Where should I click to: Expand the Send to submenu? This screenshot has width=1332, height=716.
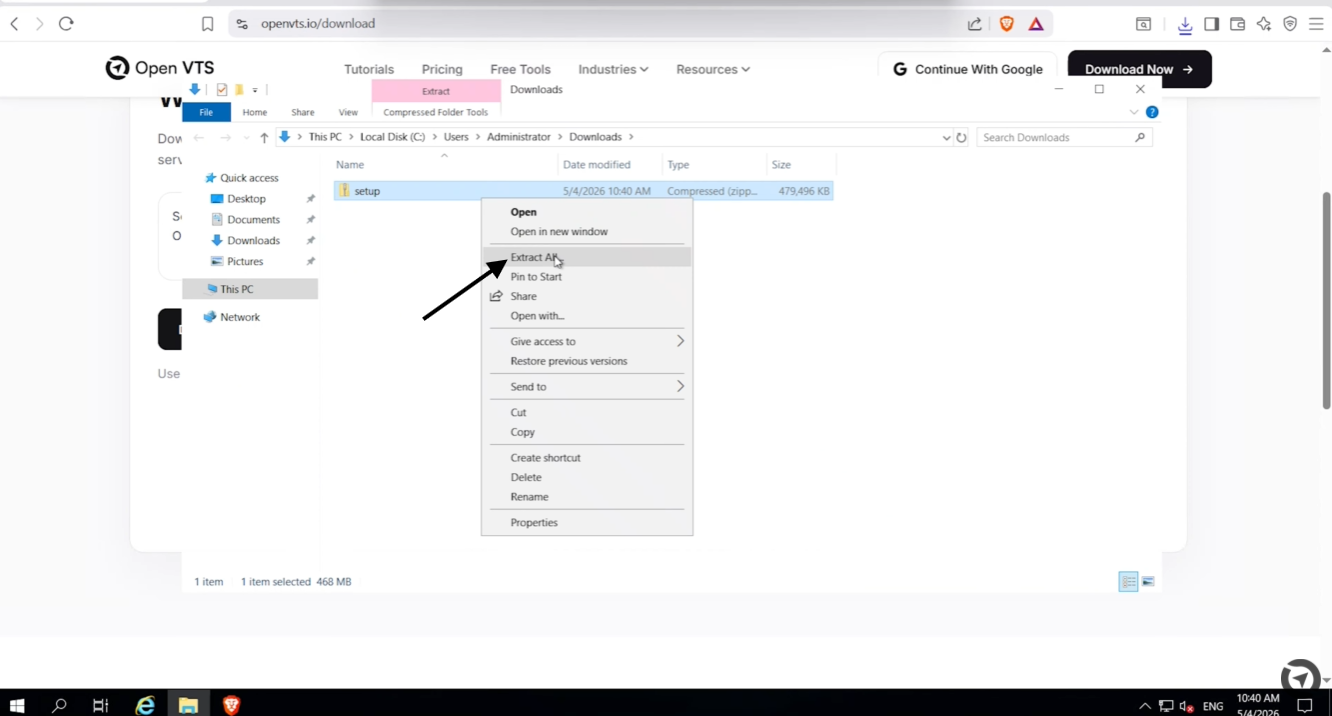[587, 387]
